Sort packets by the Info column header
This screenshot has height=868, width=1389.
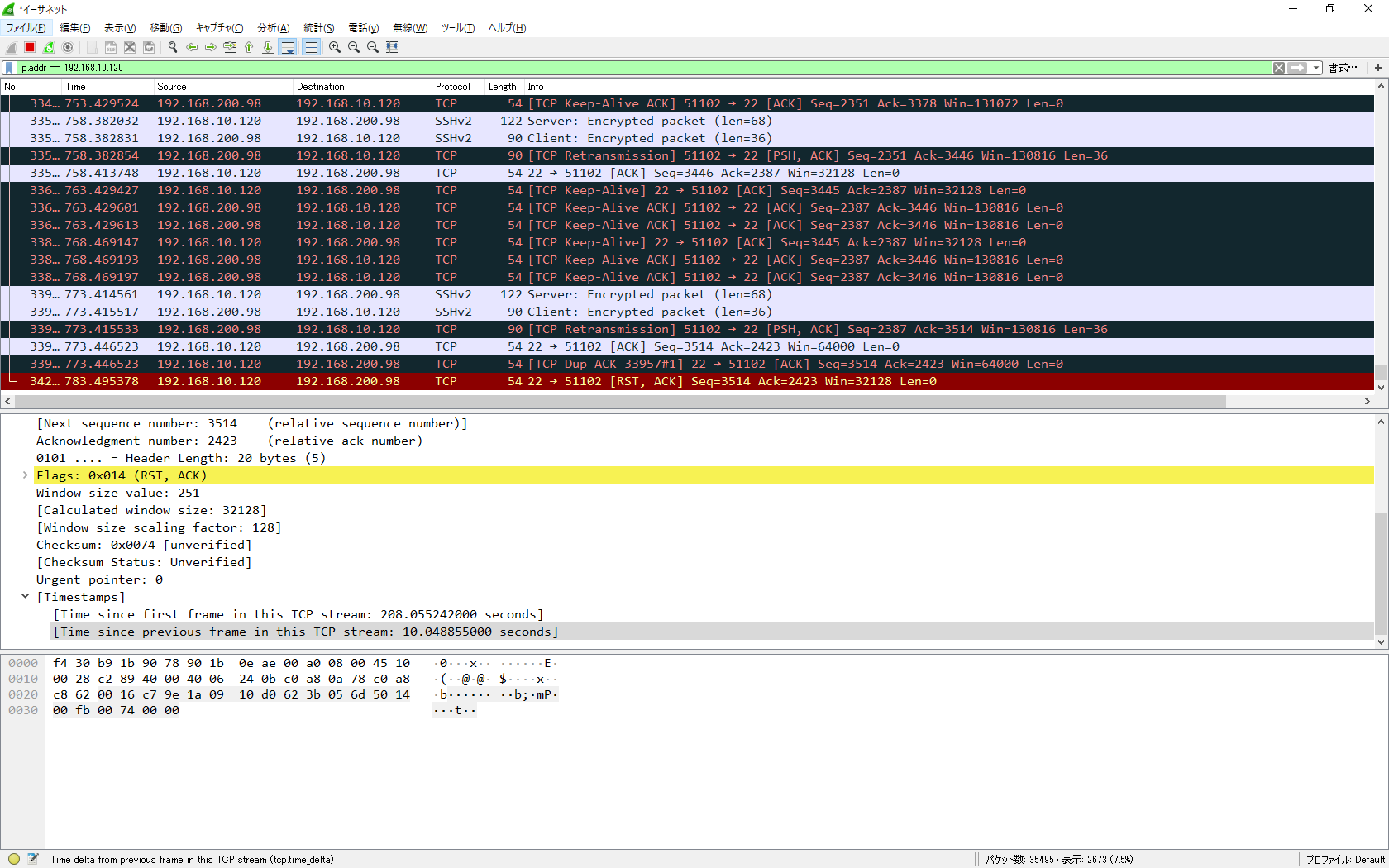tap(949, 87)
